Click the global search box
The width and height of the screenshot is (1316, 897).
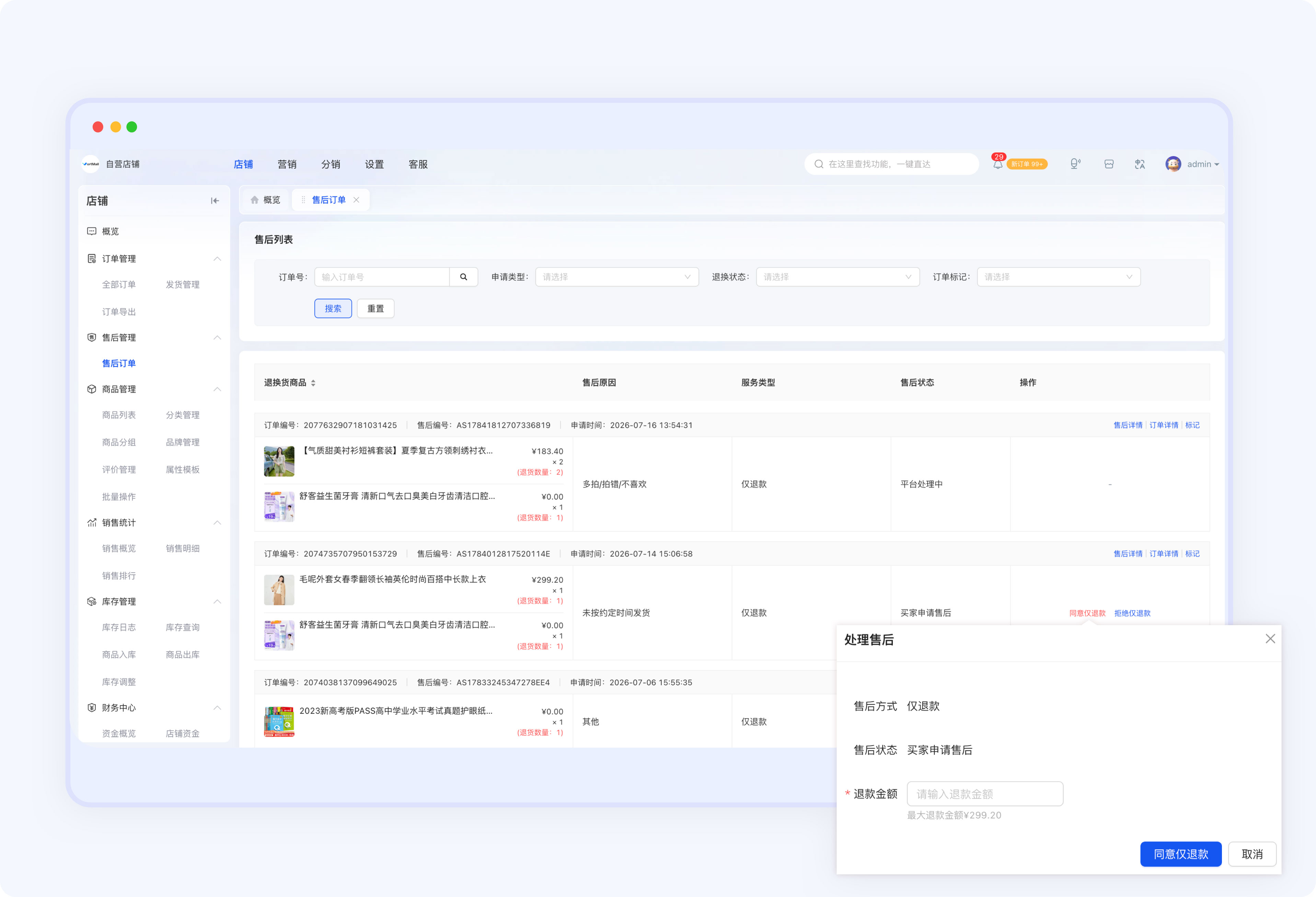(891, 164)
